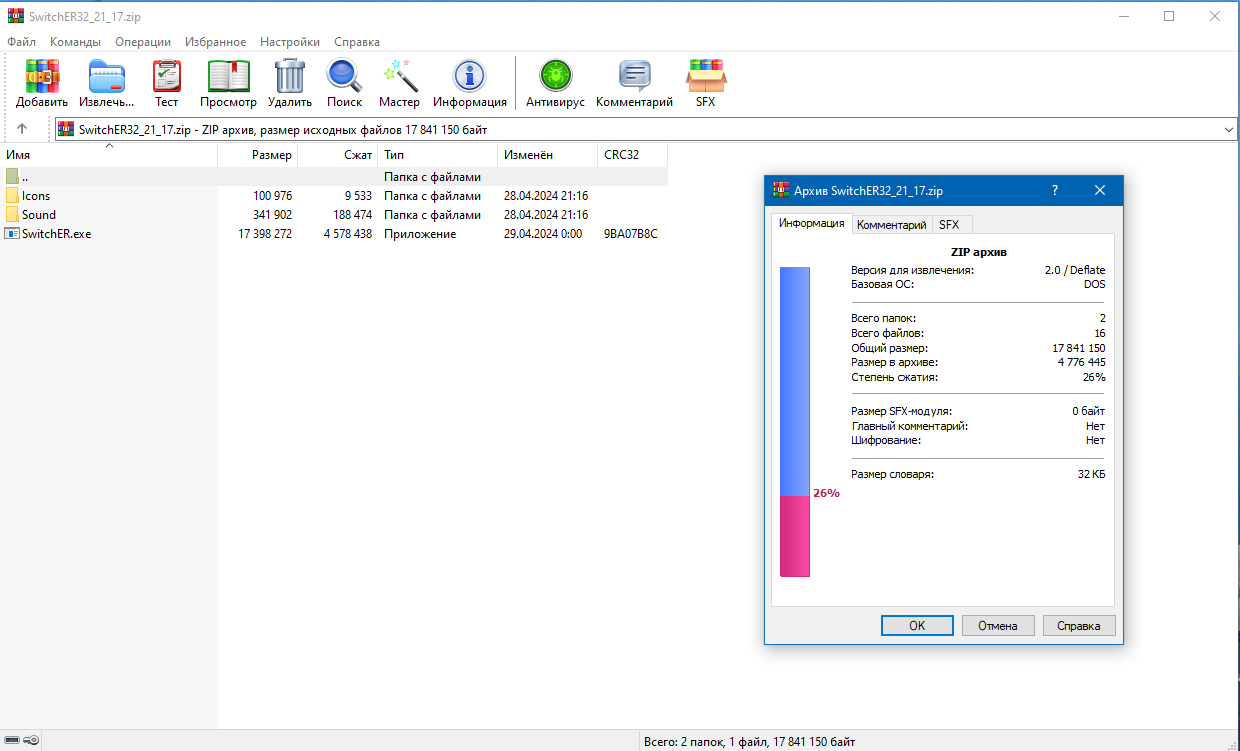Click the Размер словаря 32 КБ value
Viewport: 1240px width, 751px height.
1091,474
